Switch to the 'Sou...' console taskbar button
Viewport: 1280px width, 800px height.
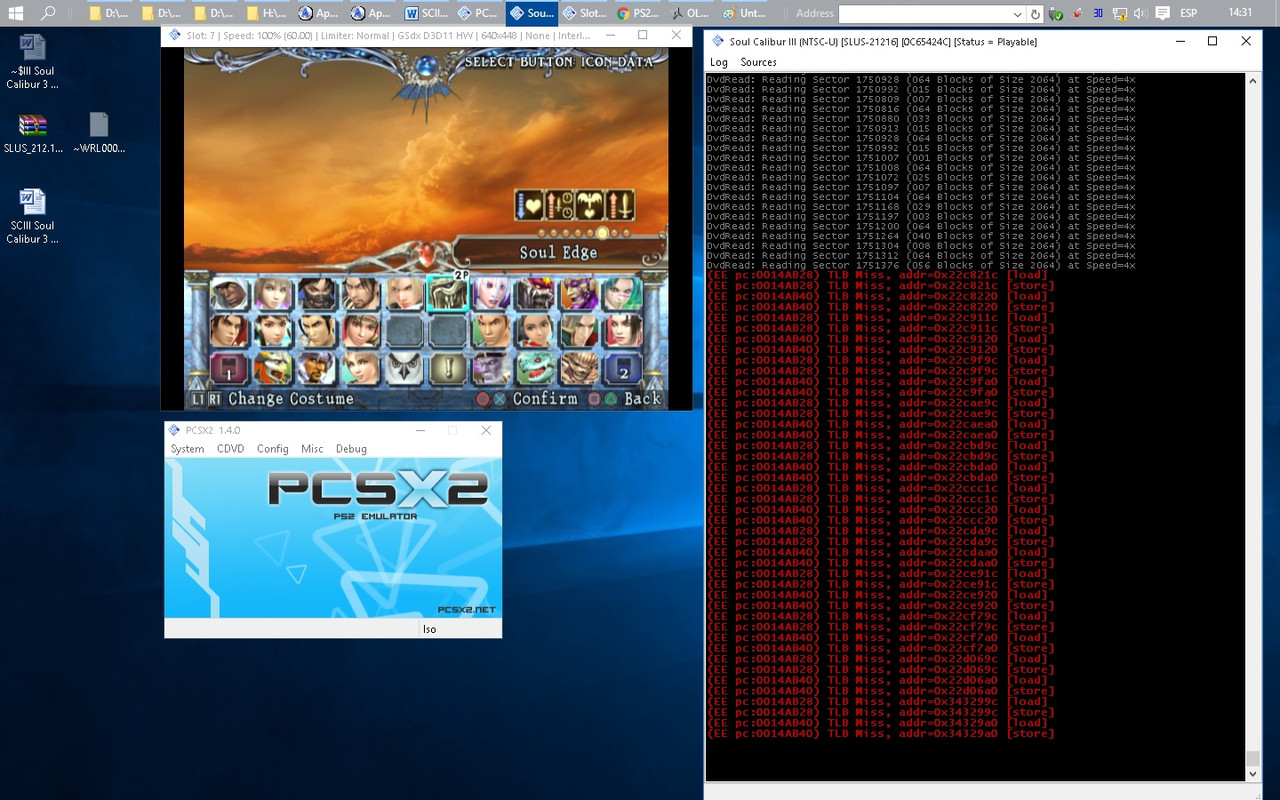pos(531,13)
